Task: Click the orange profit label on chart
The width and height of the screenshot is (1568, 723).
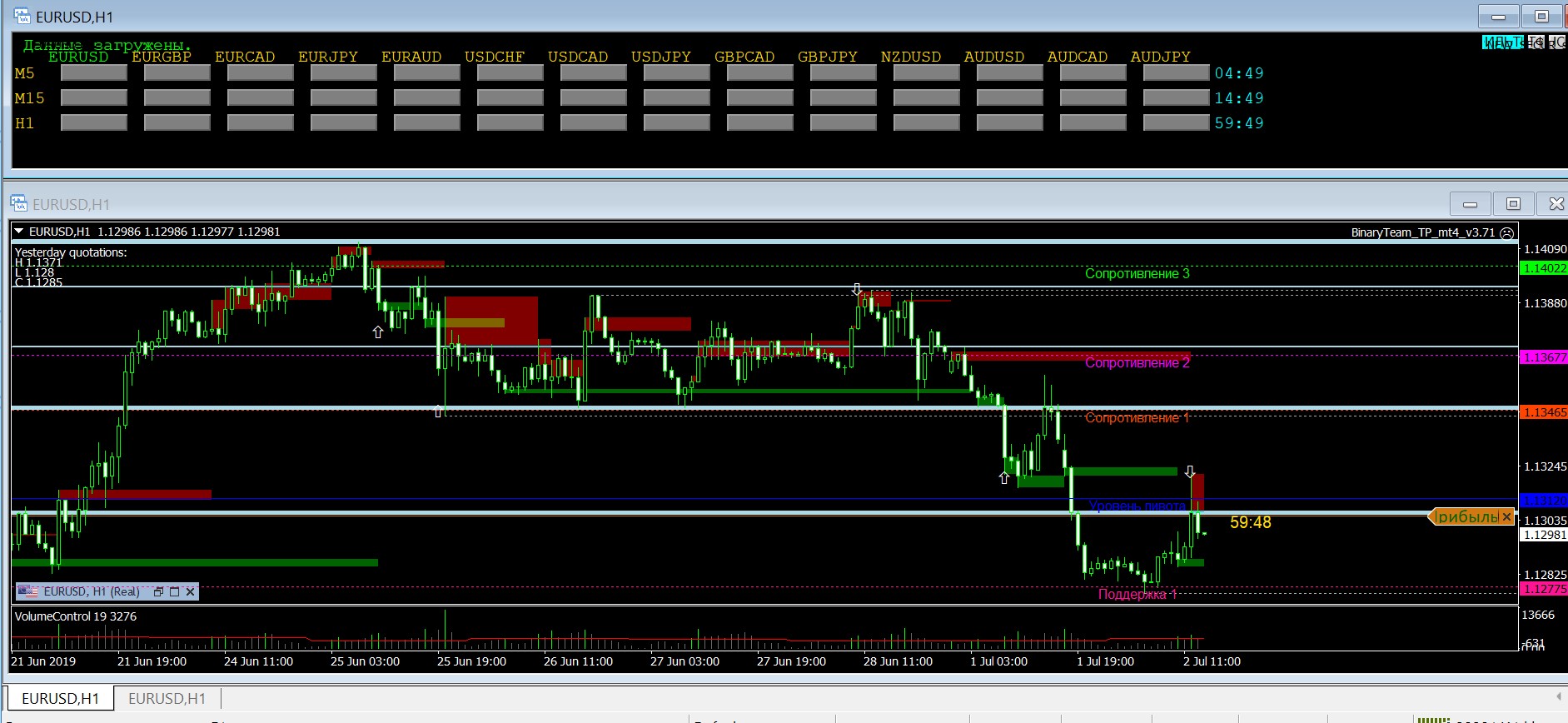Action: [1466, 517]
